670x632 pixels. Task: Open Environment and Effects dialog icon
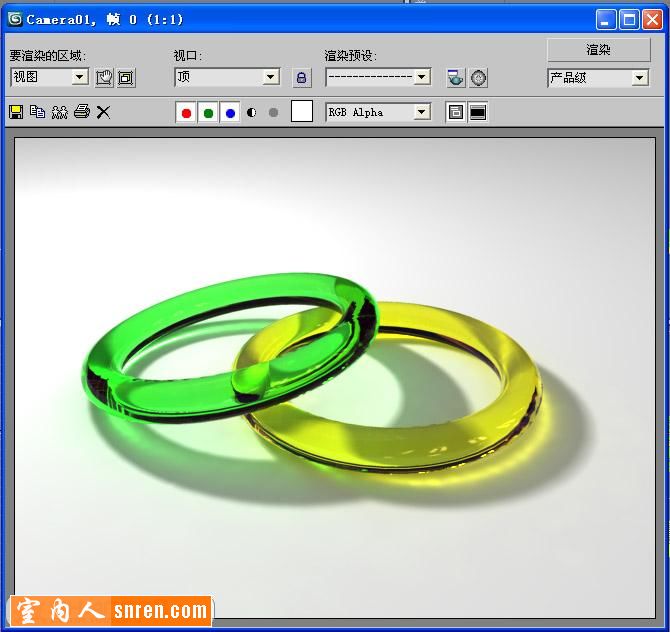point(478,78)
